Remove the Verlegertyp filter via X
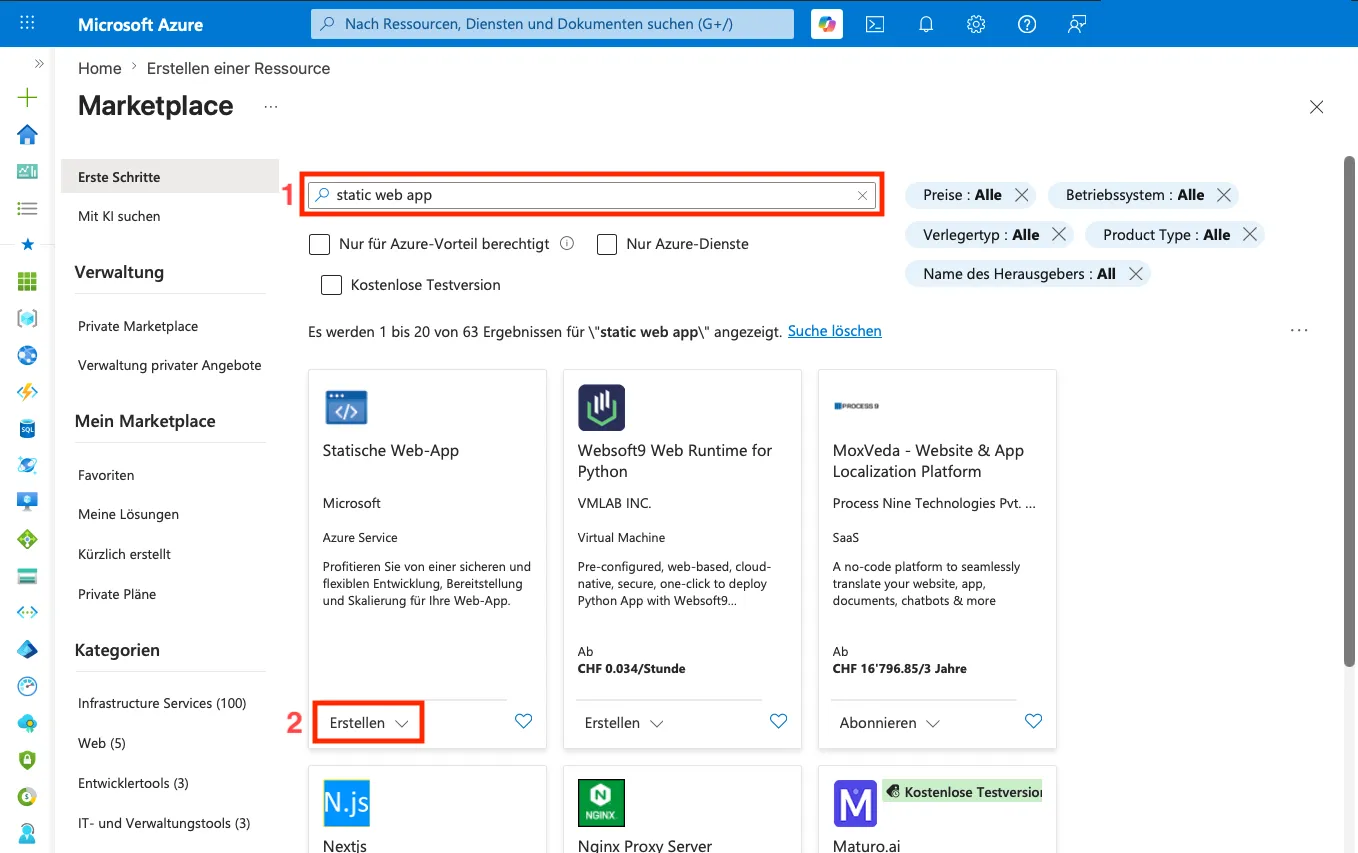This screenshot has height=853, width=1358. click(x=1059, y=235)
